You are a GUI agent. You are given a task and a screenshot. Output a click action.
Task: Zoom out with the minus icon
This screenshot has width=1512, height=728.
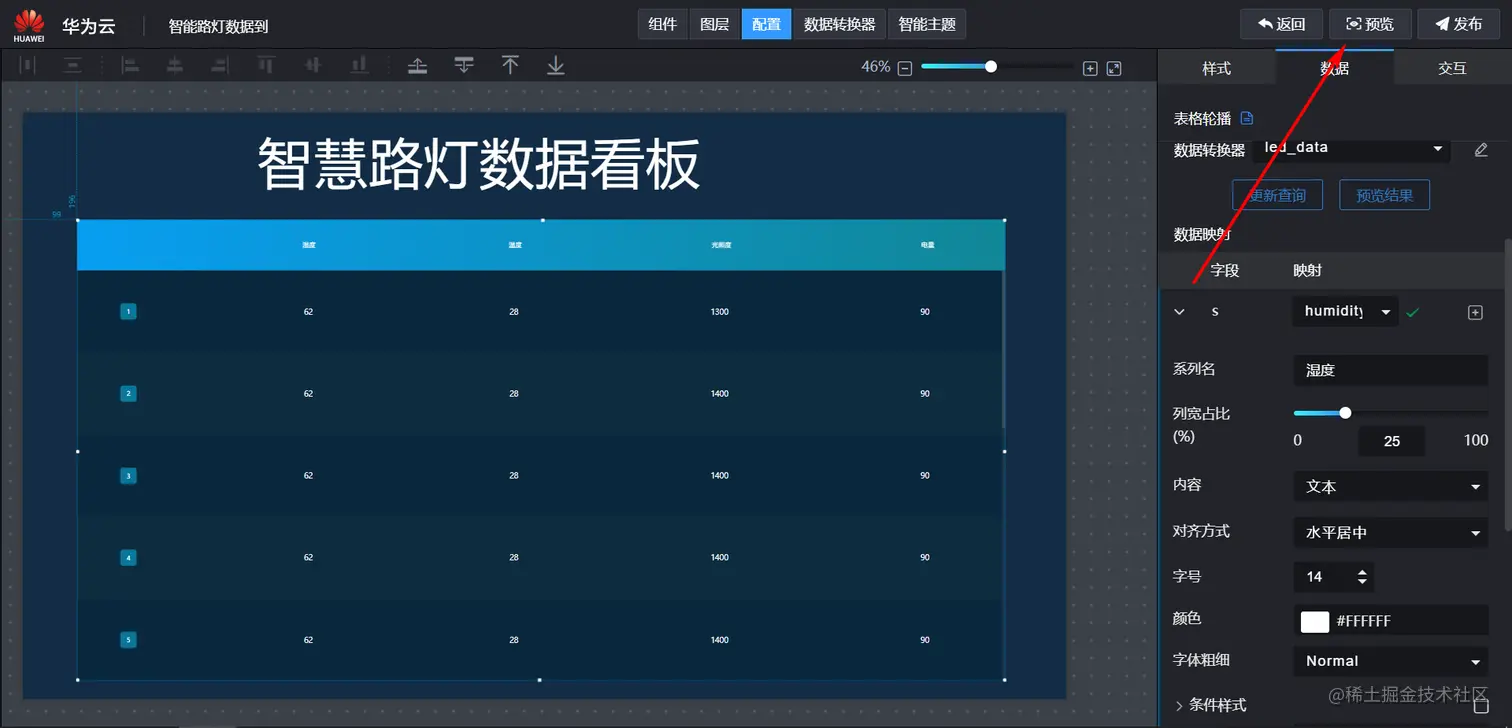tap(905, 68)
